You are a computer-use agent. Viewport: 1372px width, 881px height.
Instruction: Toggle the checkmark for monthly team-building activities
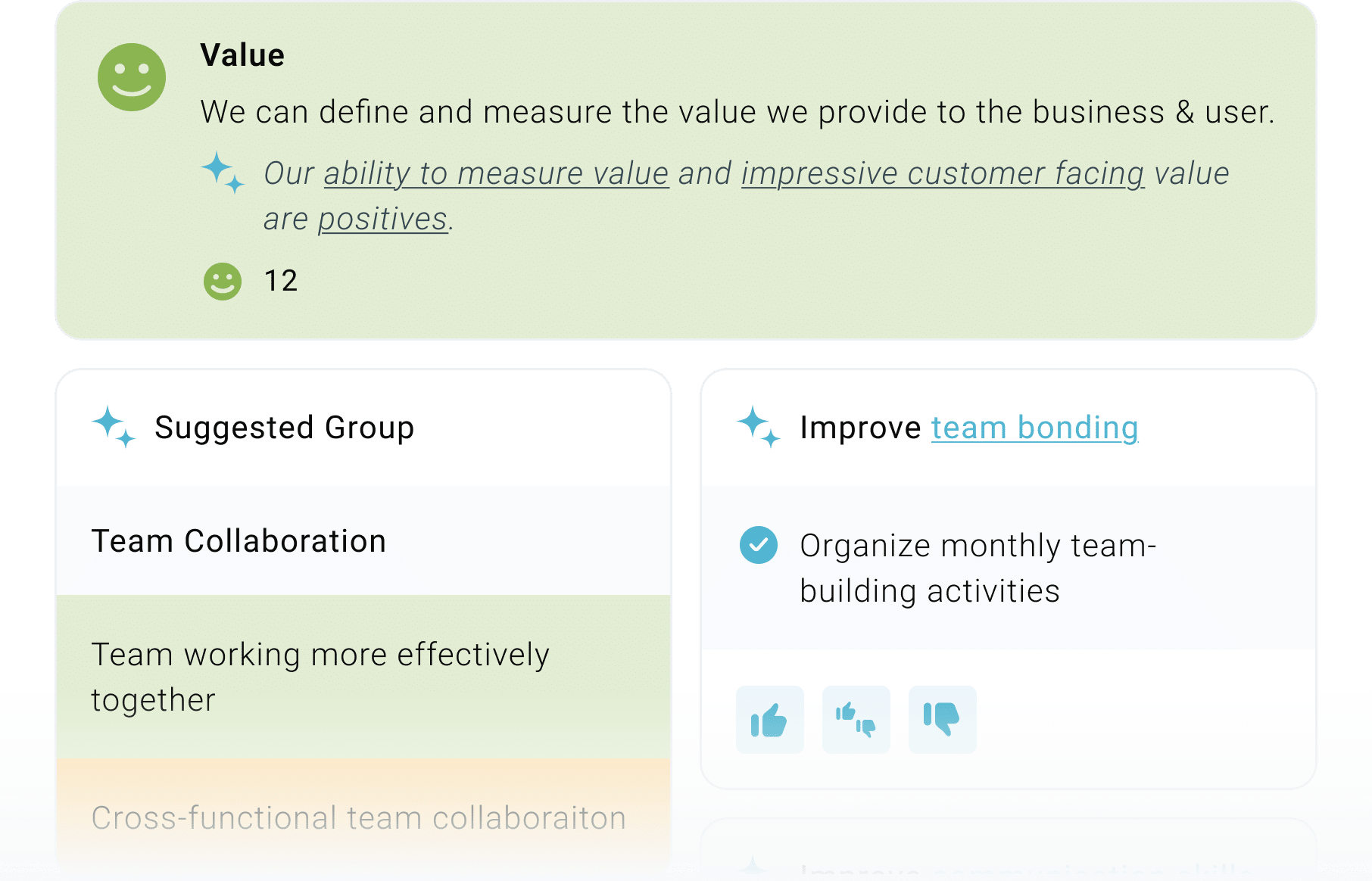tap(759, 545)
